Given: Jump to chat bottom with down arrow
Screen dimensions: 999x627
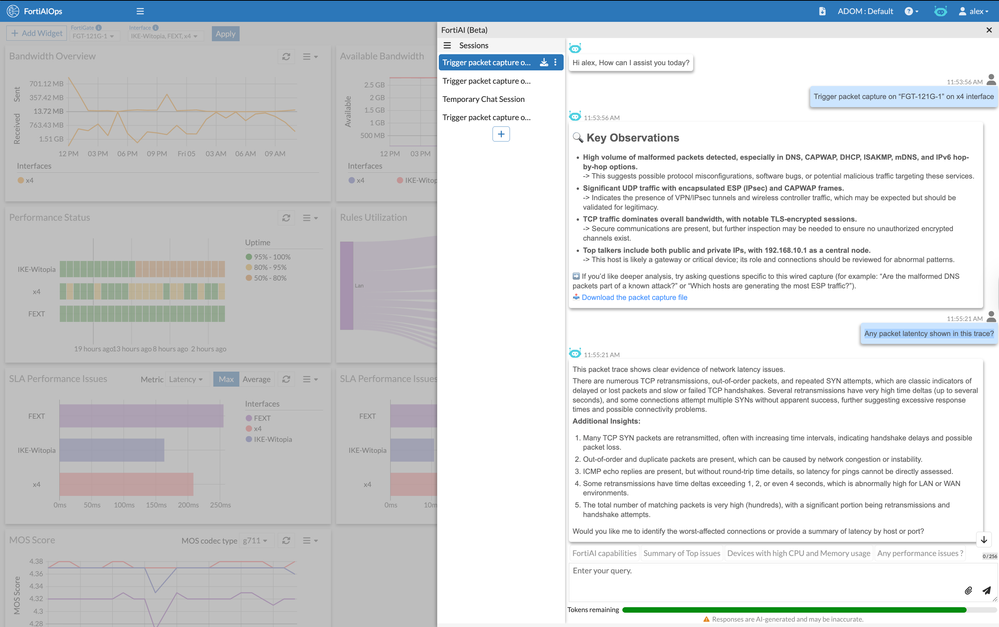Looking at the screenshot, I should click(x=984, y=539).
